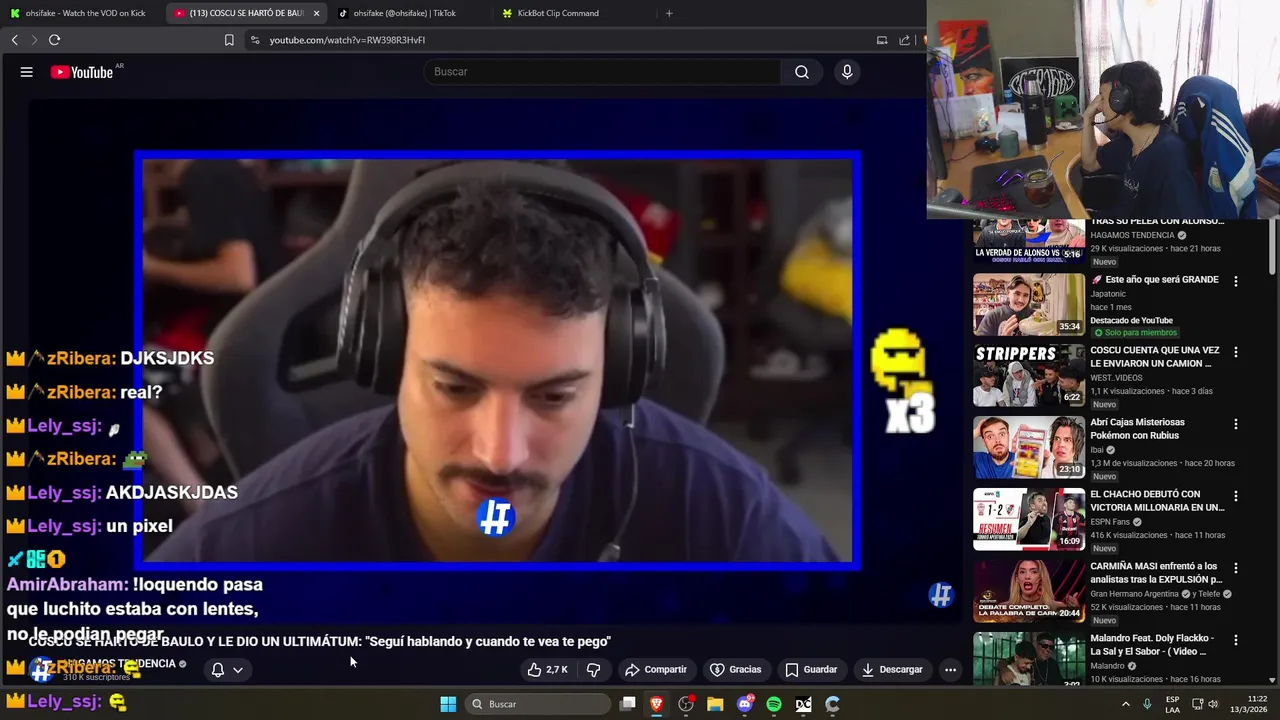Open options for COSCU CUENTA QUE UNA VEZ video
The image size is (1280, 720).
pos(1236,352)
